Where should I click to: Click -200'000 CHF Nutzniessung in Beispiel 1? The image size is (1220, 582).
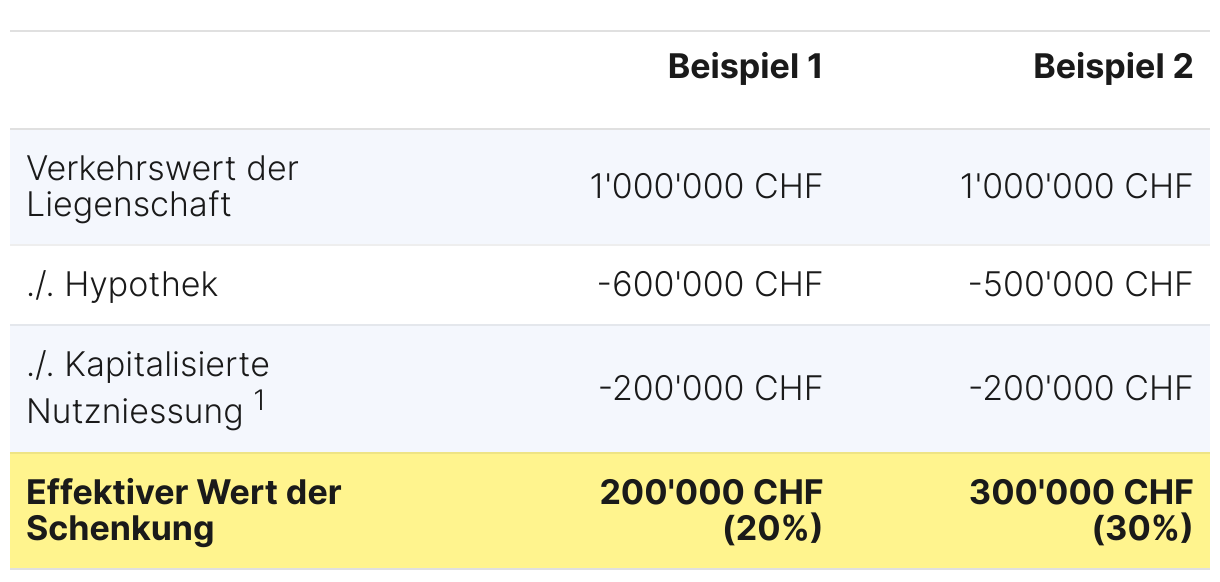pos(710,387)
